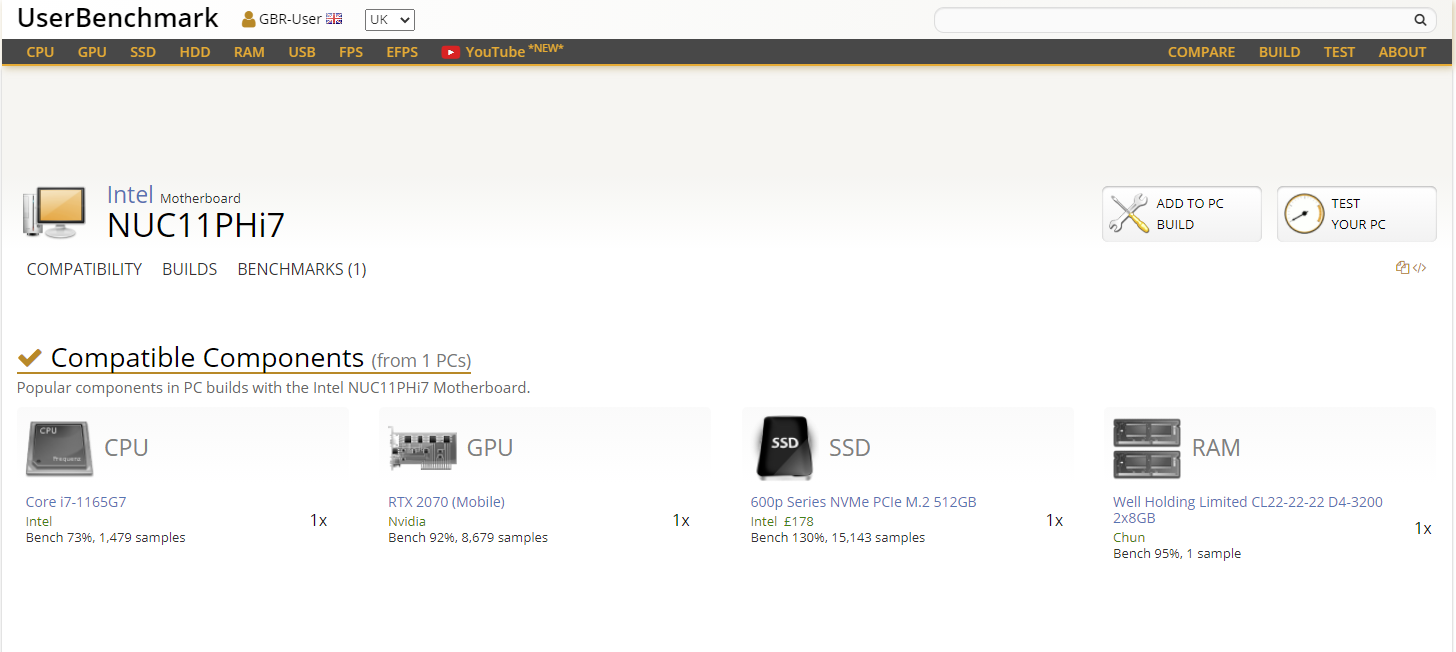Click Bench 95%, 1 sample text
Screen dimensions: 1456x652
pos(1177,554)
